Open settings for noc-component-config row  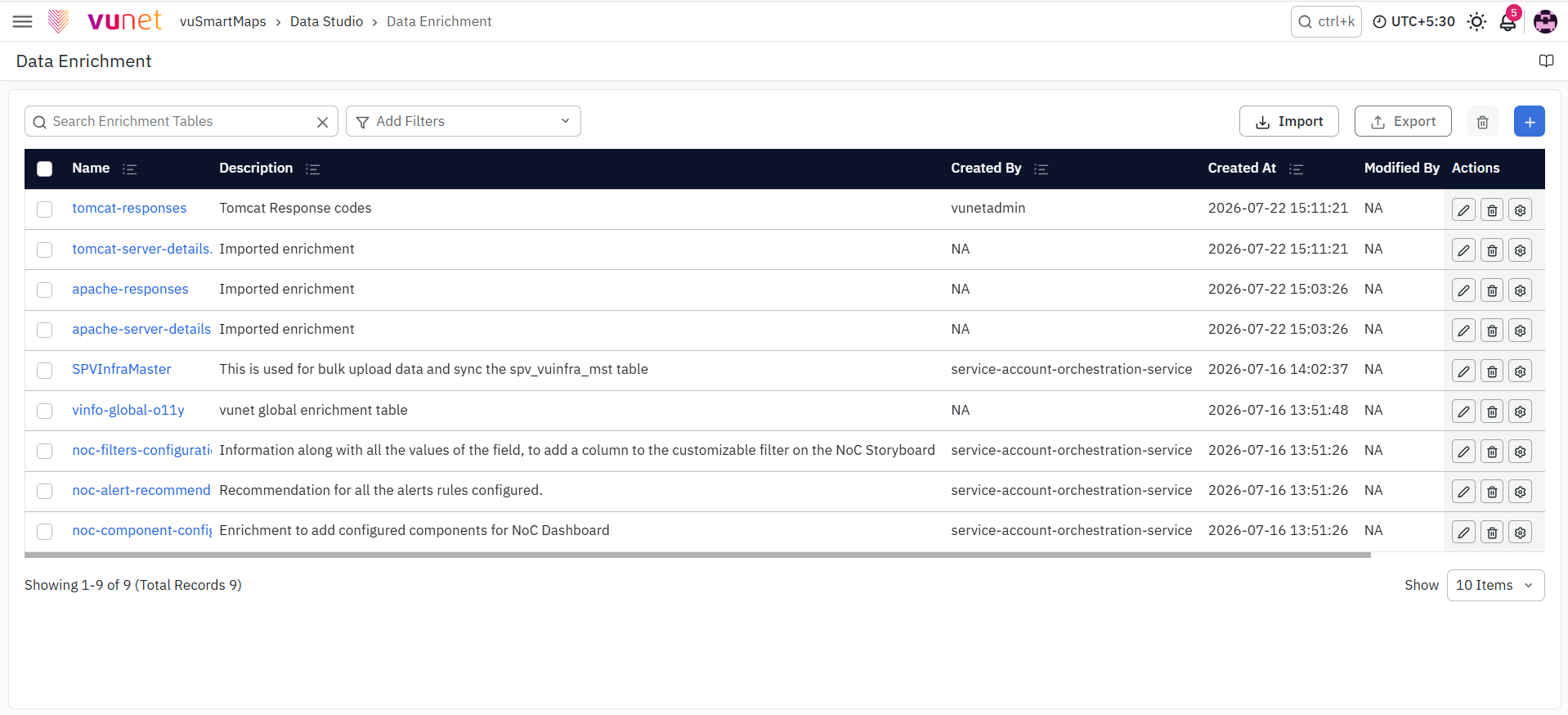pyautogui.click(x=1520, y=533)
